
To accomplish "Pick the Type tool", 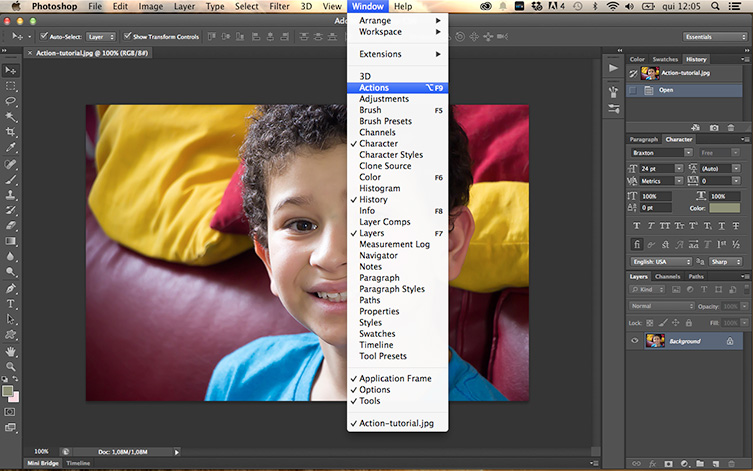I will point(11,303).
